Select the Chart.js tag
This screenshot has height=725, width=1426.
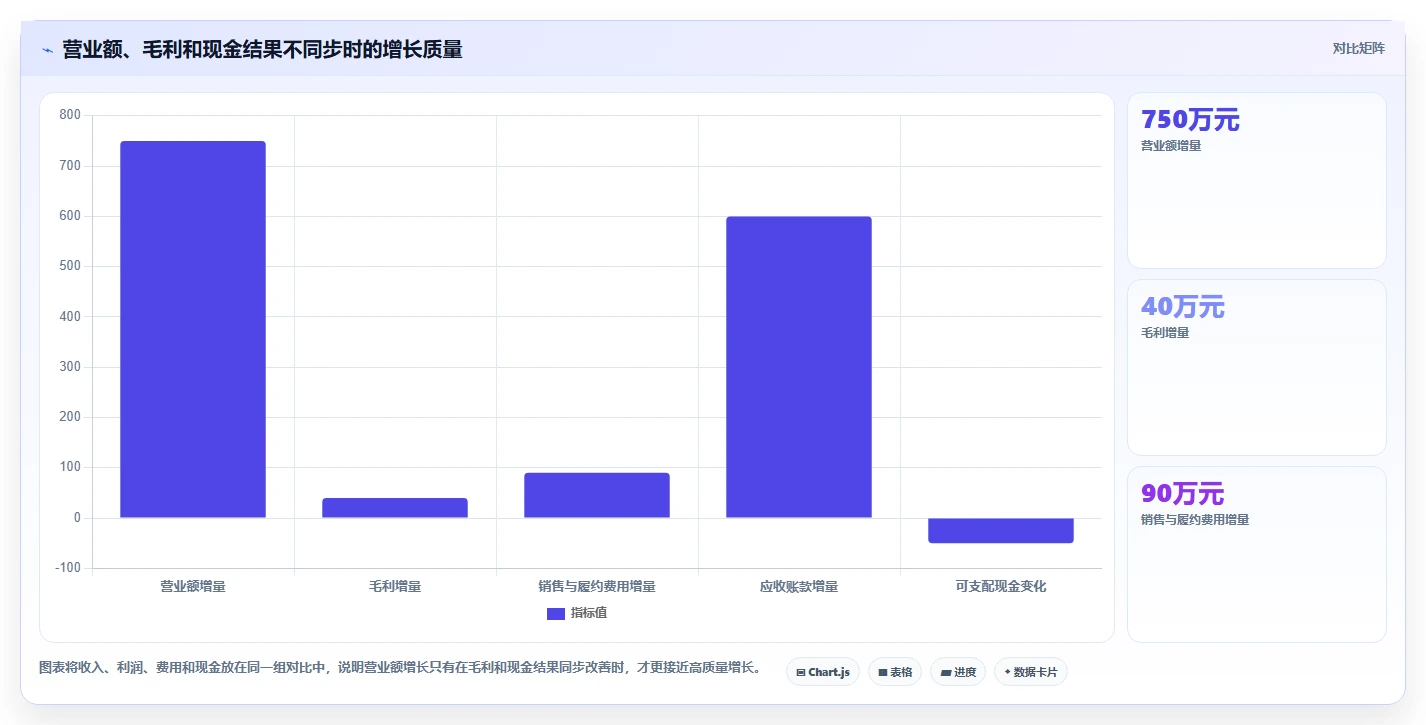coord(823,672)
